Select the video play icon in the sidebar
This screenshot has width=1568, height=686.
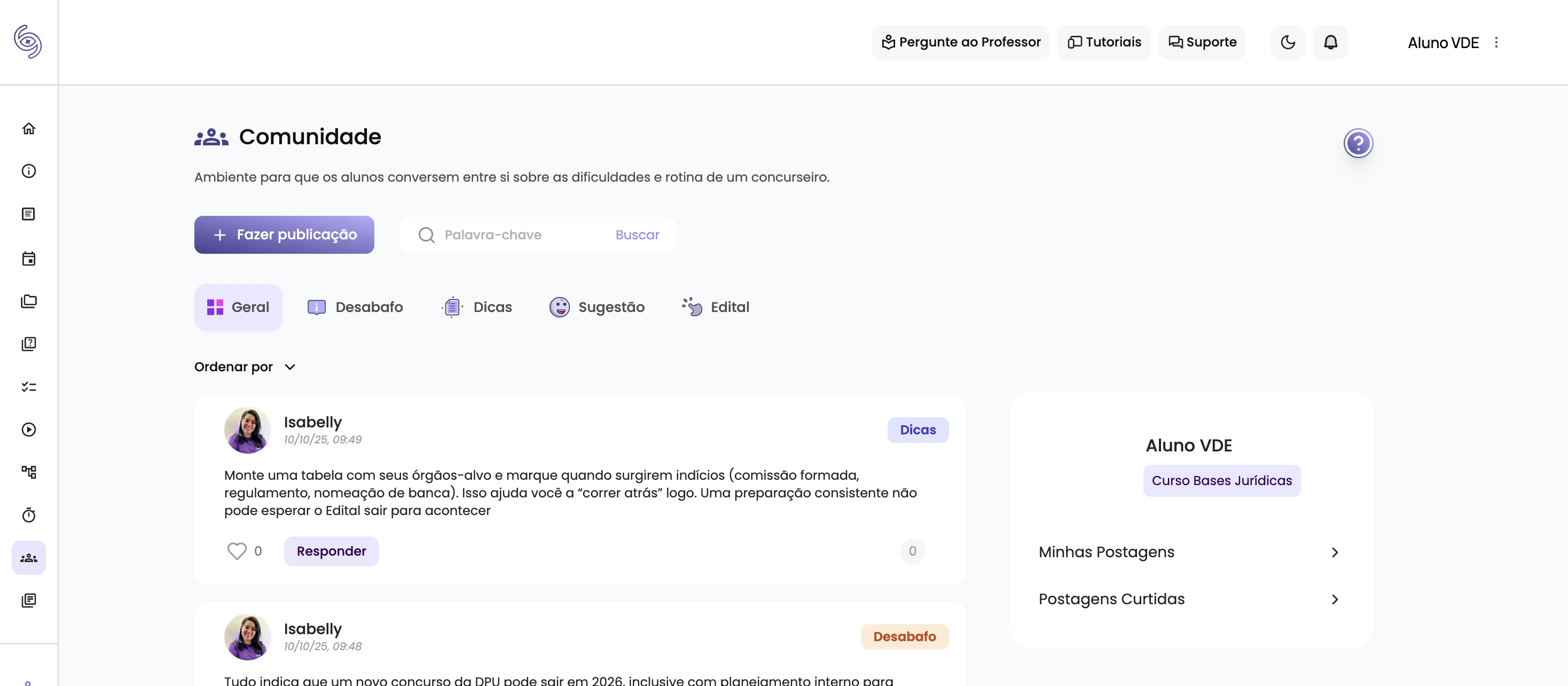[29, 429]
